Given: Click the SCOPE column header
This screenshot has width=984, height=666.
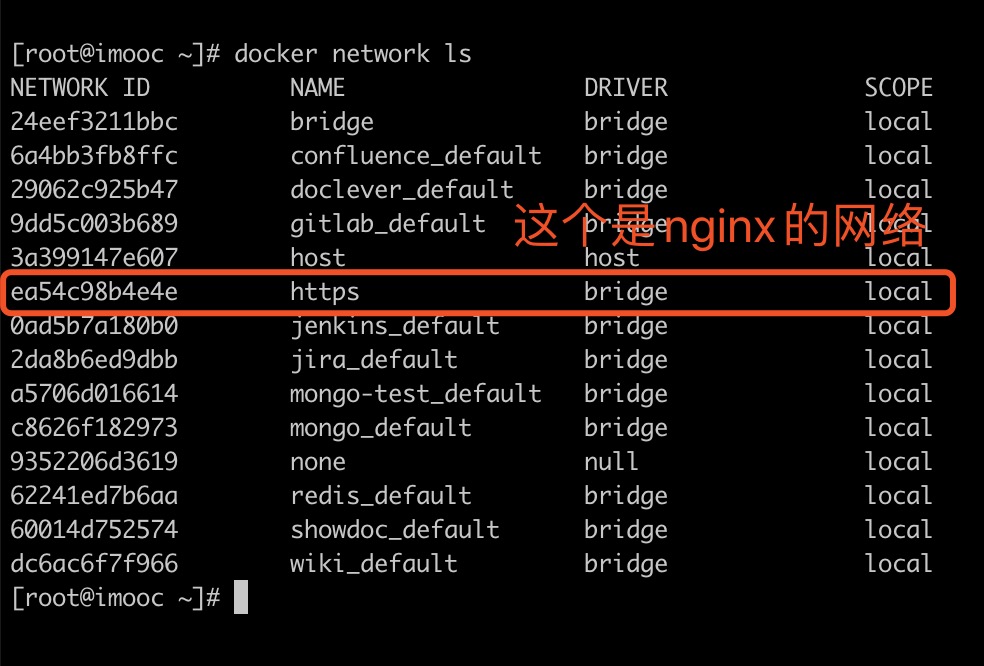Looking at the screenshot, I should [x=898, y=88].
